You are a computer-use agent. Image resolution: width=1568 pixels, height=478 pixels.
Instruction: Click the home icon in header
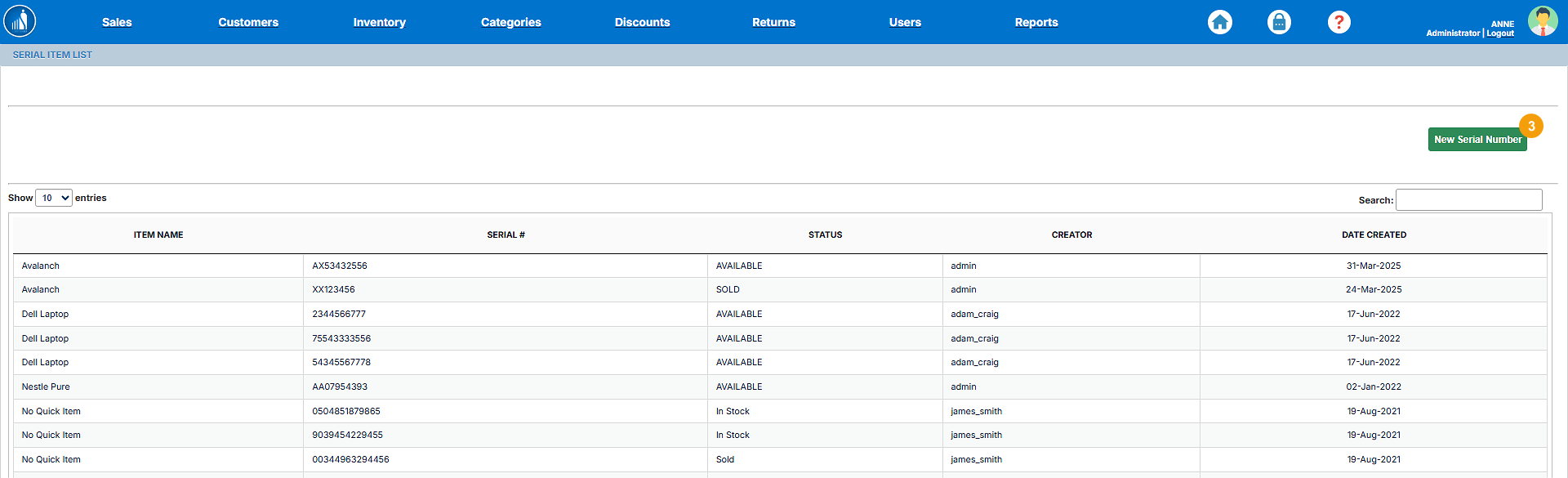[x=1220, y=22]
